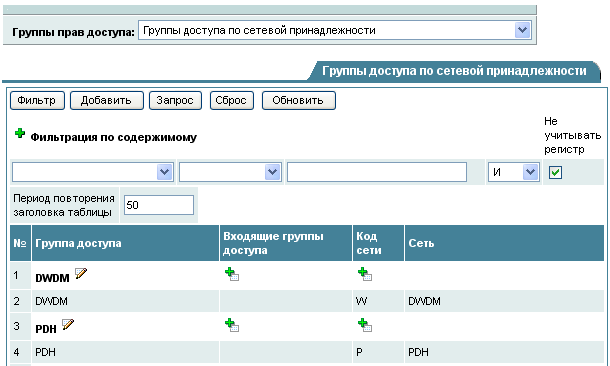Viewport: 610px width, 366px height.
Task: Add incoming access group for PDH row
Action: click(232, 325)
